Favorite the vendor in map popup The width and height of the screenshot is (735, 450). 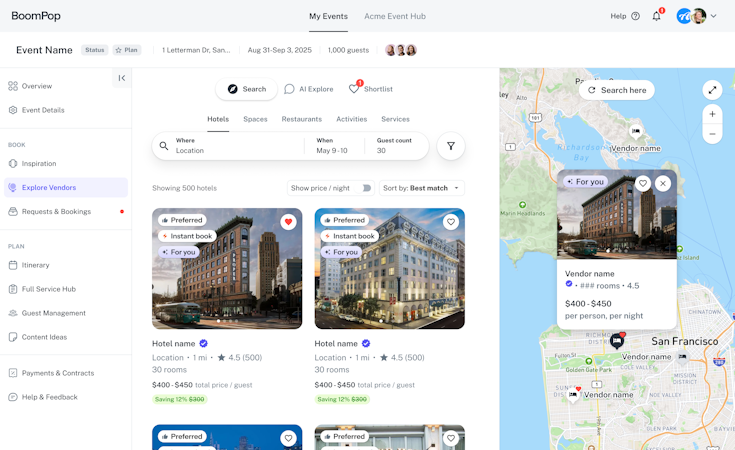[x=643, y=183]
